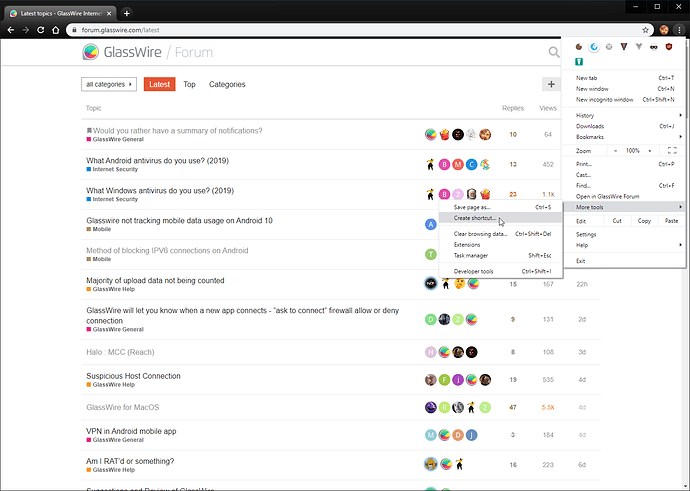Go to the browser home page icon
Image resolution: width=690 pixels, height=491 pixels.
pos(57,31)
